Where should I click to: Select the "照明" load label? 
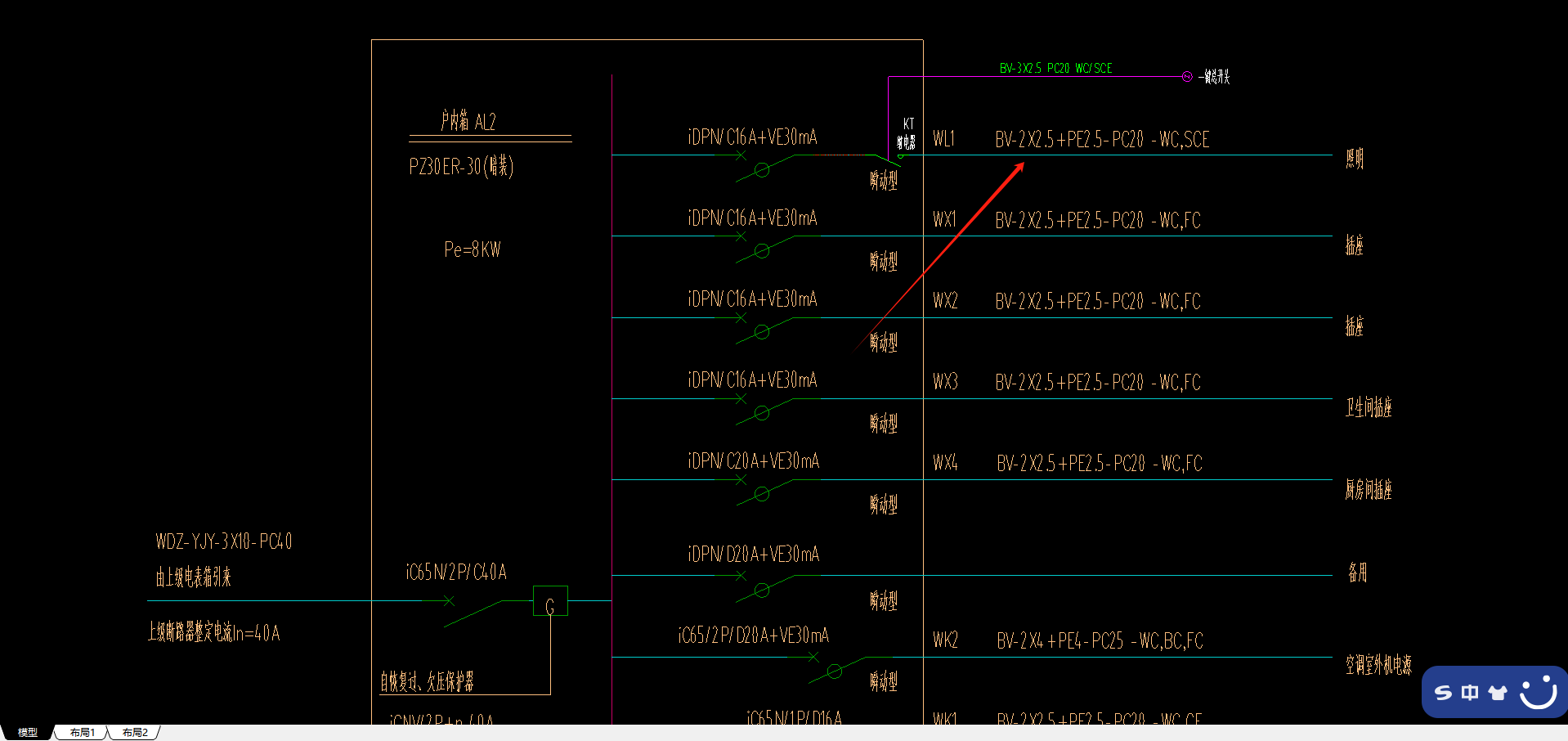(1355, 159)
